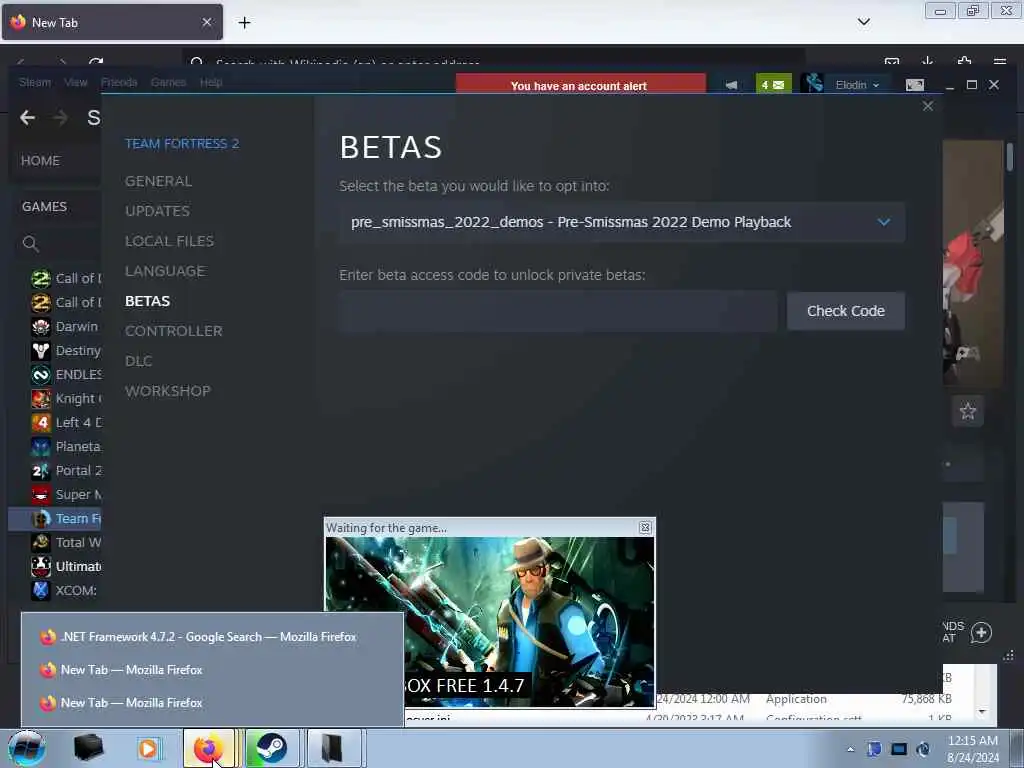The height and width of the screenshot is (768, 1024).
Task: Open the Steam menu
Action: pos(35,82)
